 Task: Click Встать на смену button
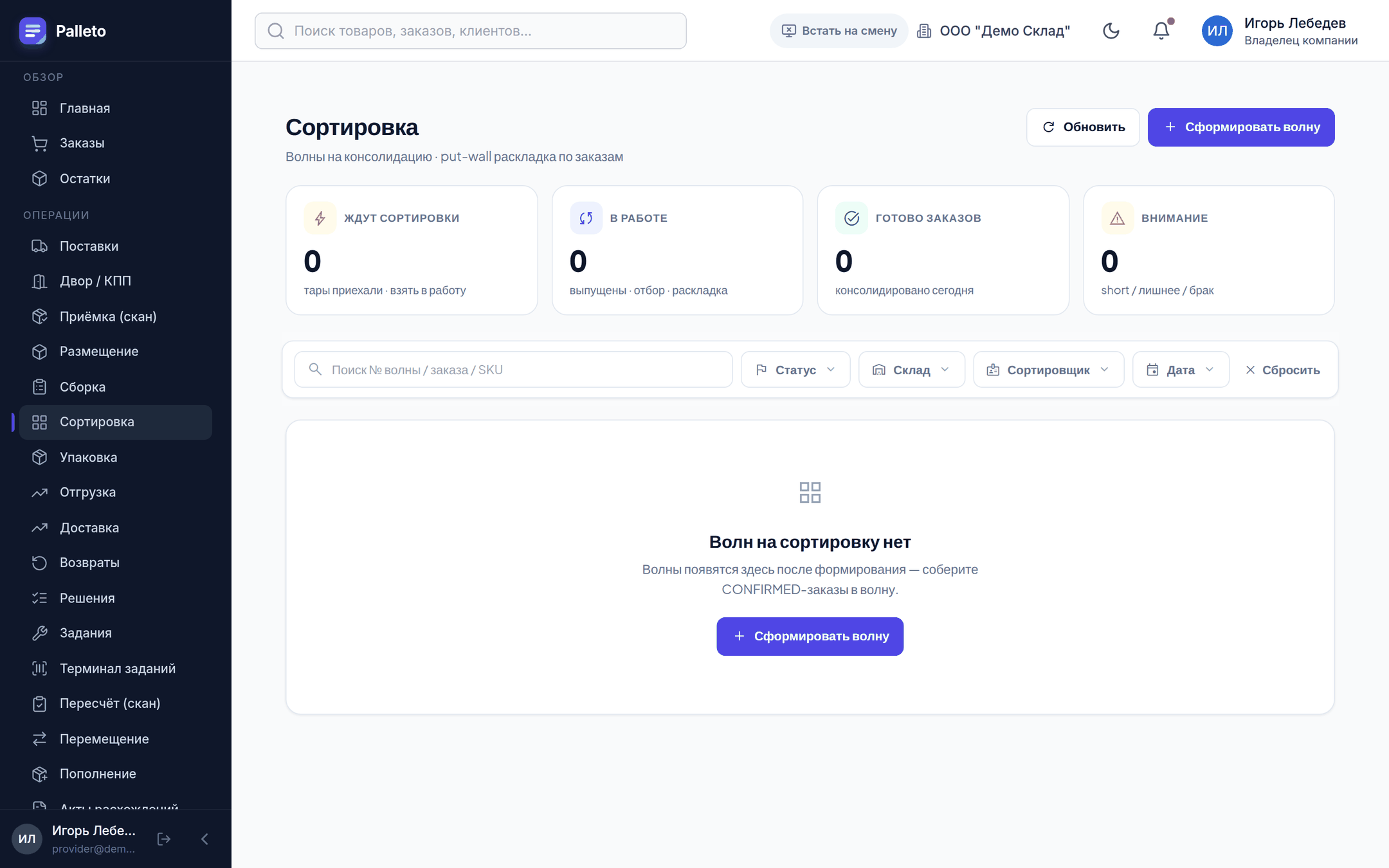point(839,31)
